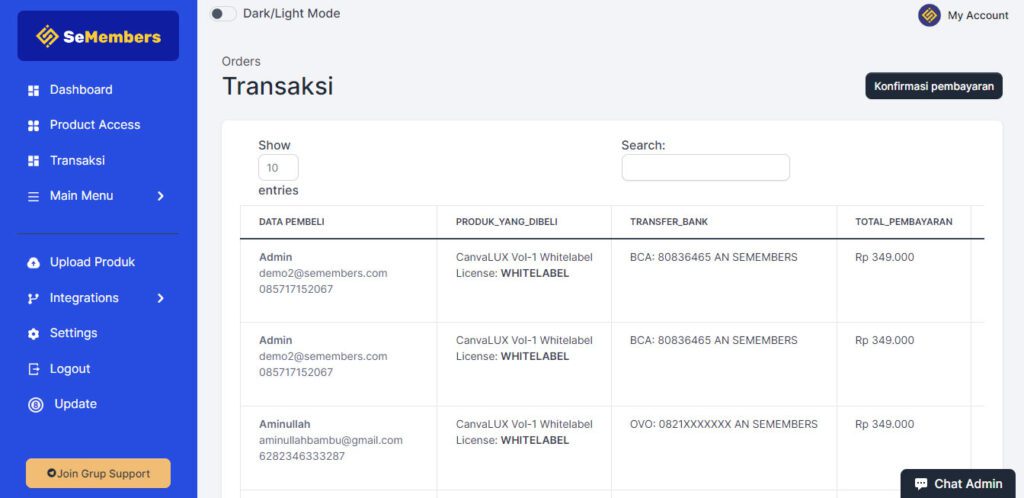The width and height of the screenshot is (1024, 498).
Task: Sort by TOTAL_PEMBAYARAN column header
Action: (x=903, y=221)
